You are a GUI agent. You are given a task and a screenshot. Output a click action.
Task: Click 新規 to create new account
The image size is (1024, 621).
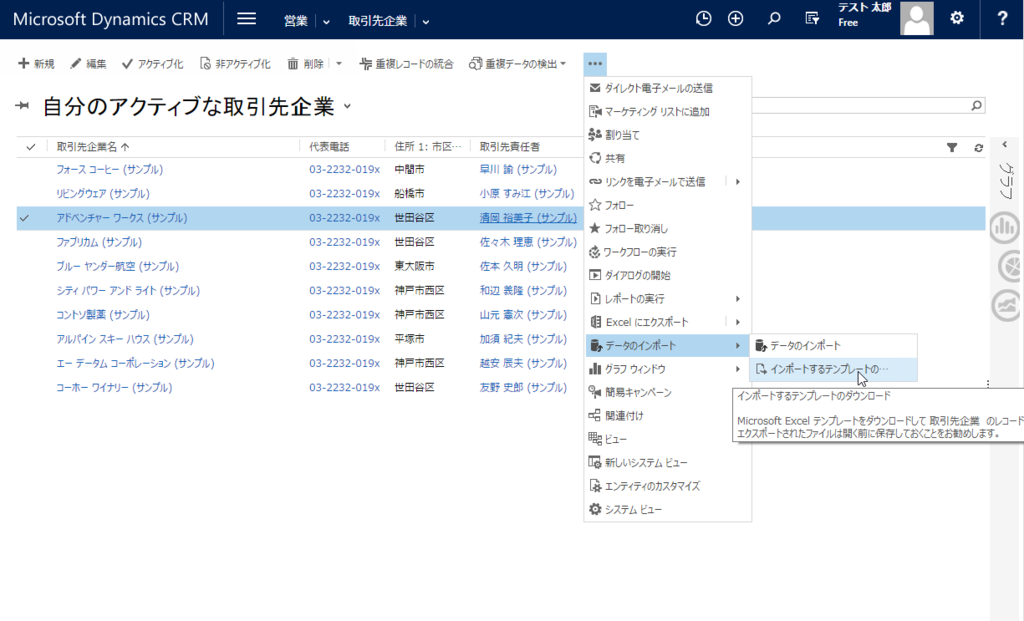(36, 63)
